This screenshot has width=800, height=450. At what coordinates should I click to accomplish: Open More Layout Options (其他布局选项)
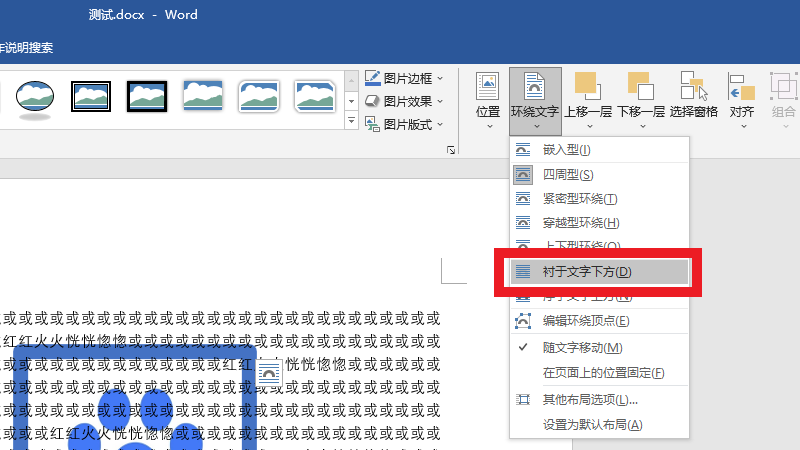click(x=590, y=400)
